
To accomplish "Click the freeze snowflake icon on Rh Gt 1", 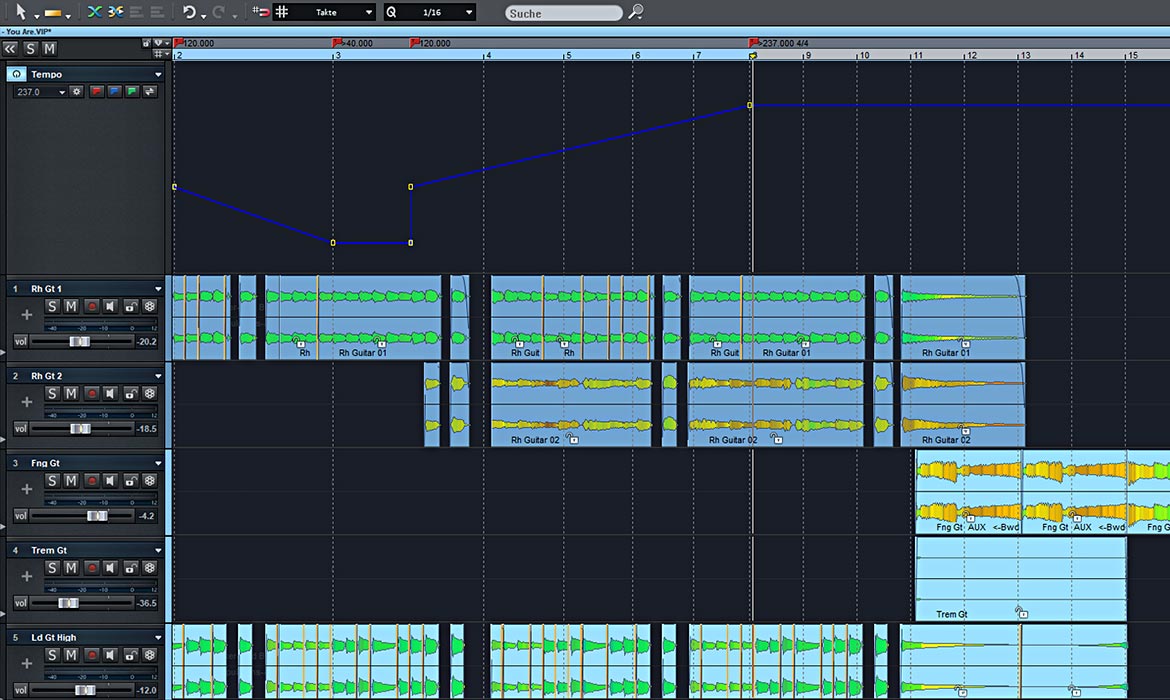I will point(150,306).
